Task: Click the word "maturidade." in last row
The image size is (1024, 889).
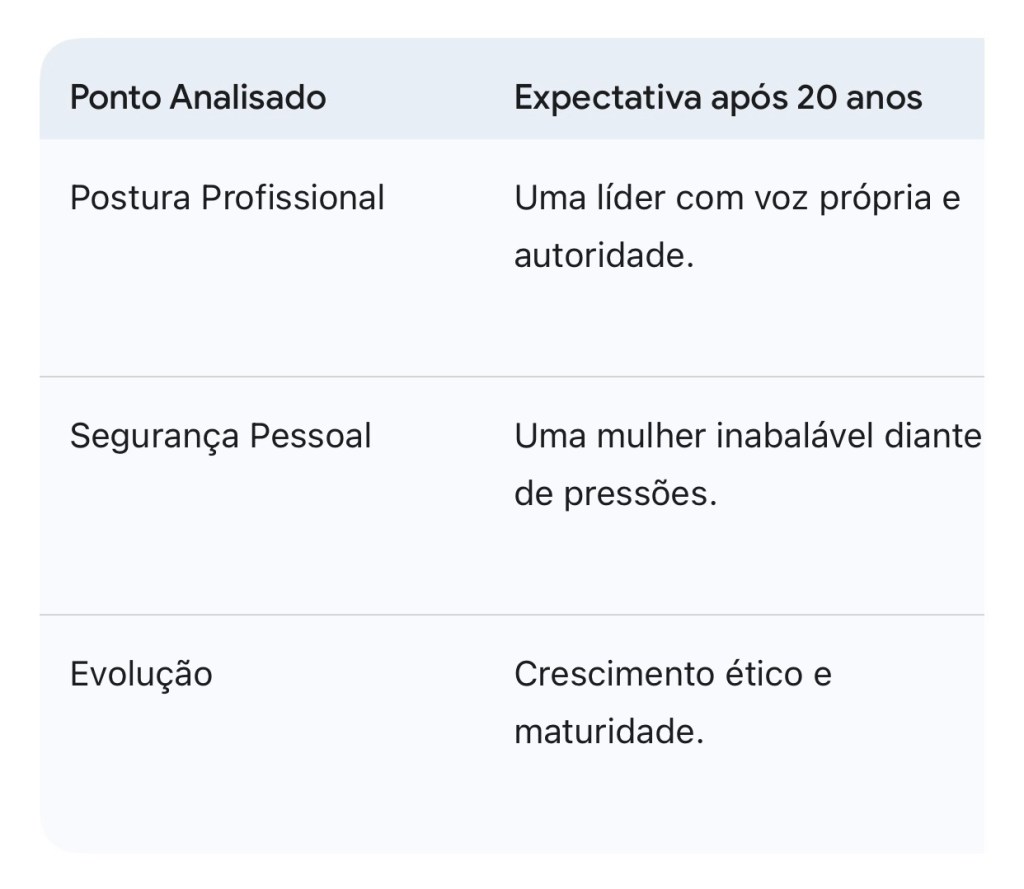Action: (x=609, y=732)
